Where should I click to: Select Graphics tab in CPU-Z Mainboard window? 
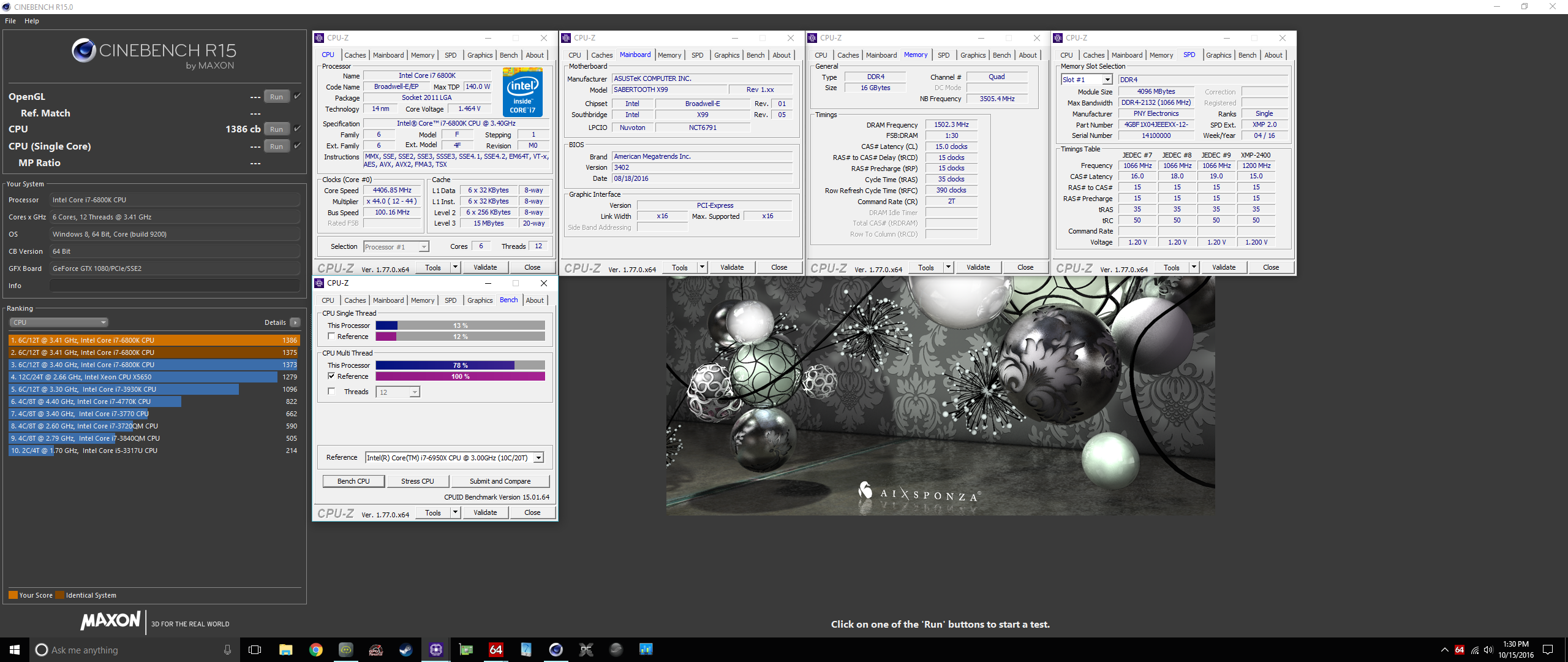point(726,55)
